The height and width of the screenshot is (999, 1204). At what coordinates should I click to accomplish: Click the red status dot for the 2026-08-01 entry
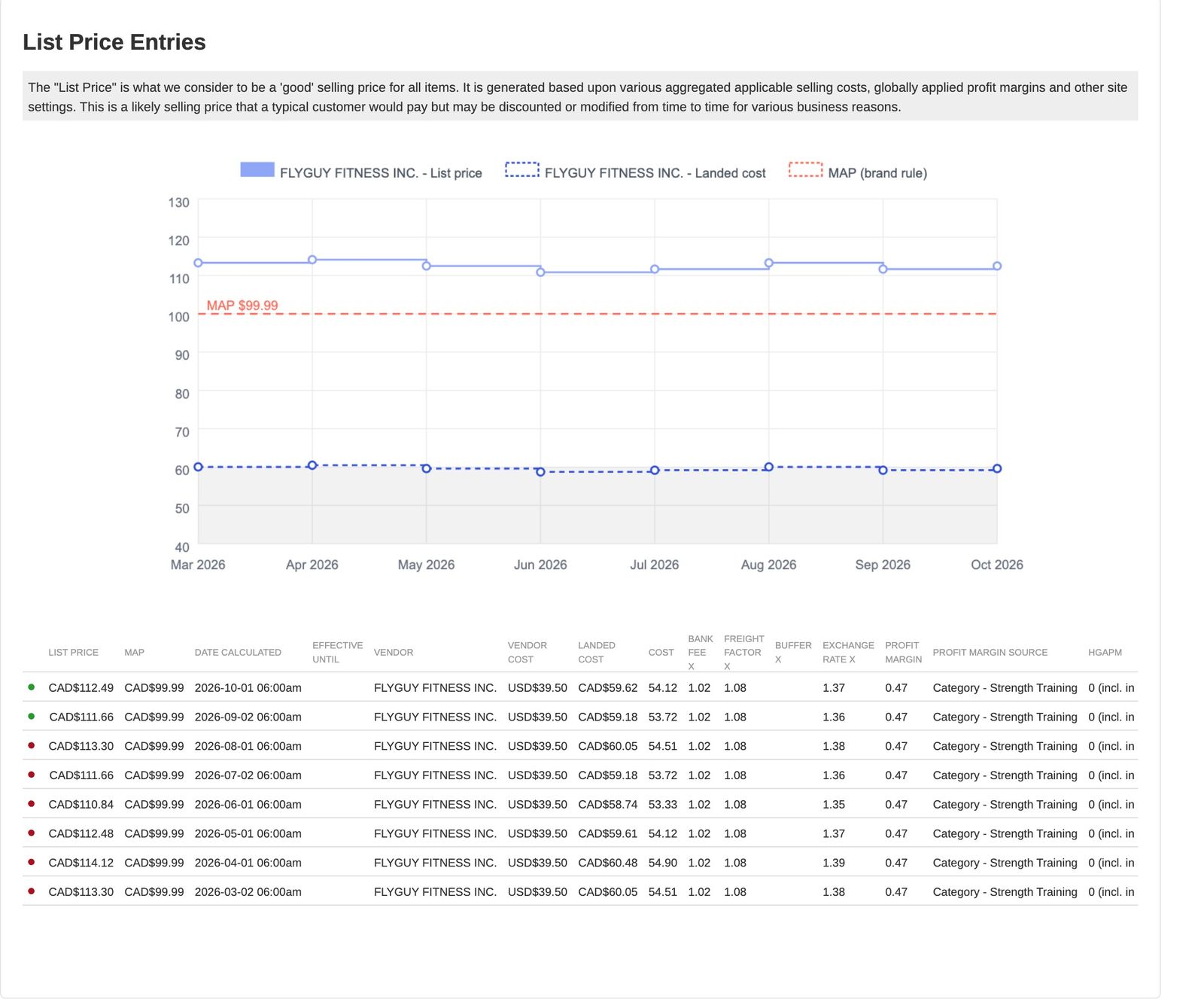31,745
